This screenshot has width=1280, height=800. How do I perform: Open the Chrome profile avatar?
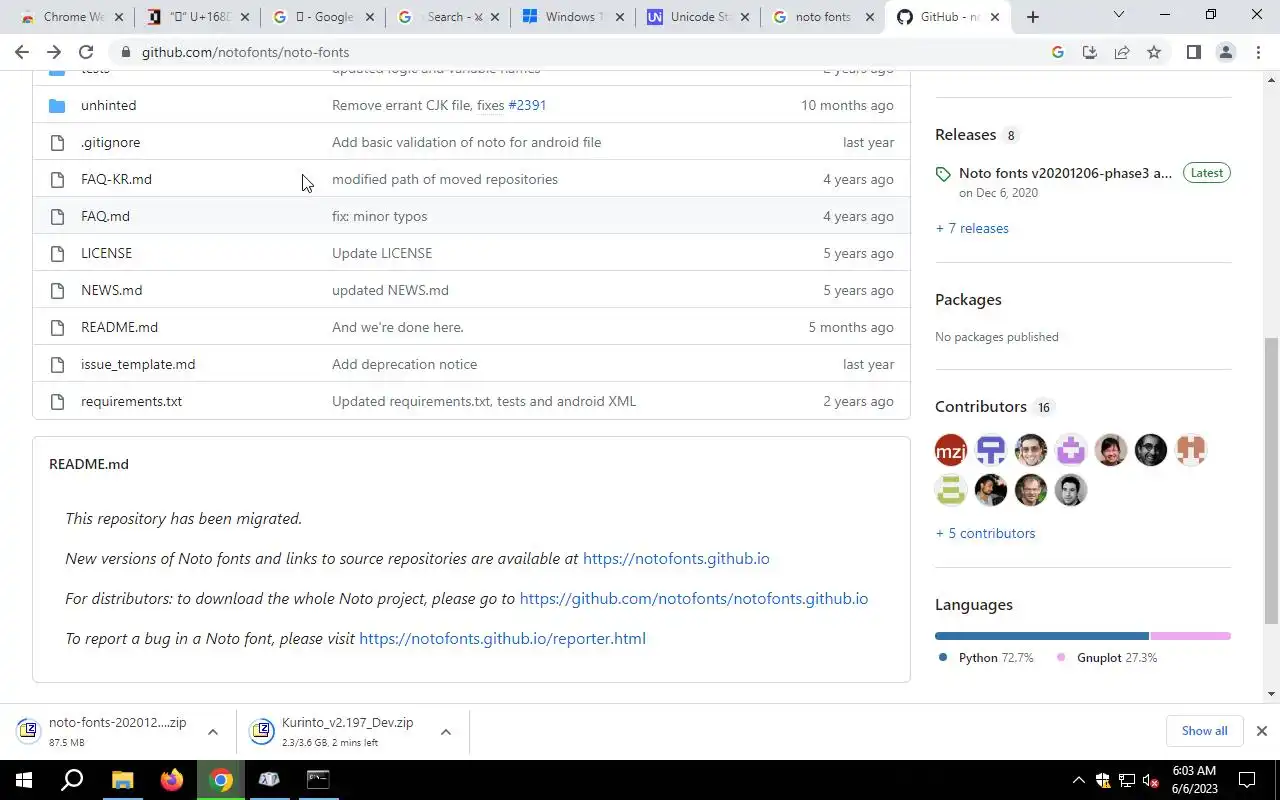point(1225,52)
